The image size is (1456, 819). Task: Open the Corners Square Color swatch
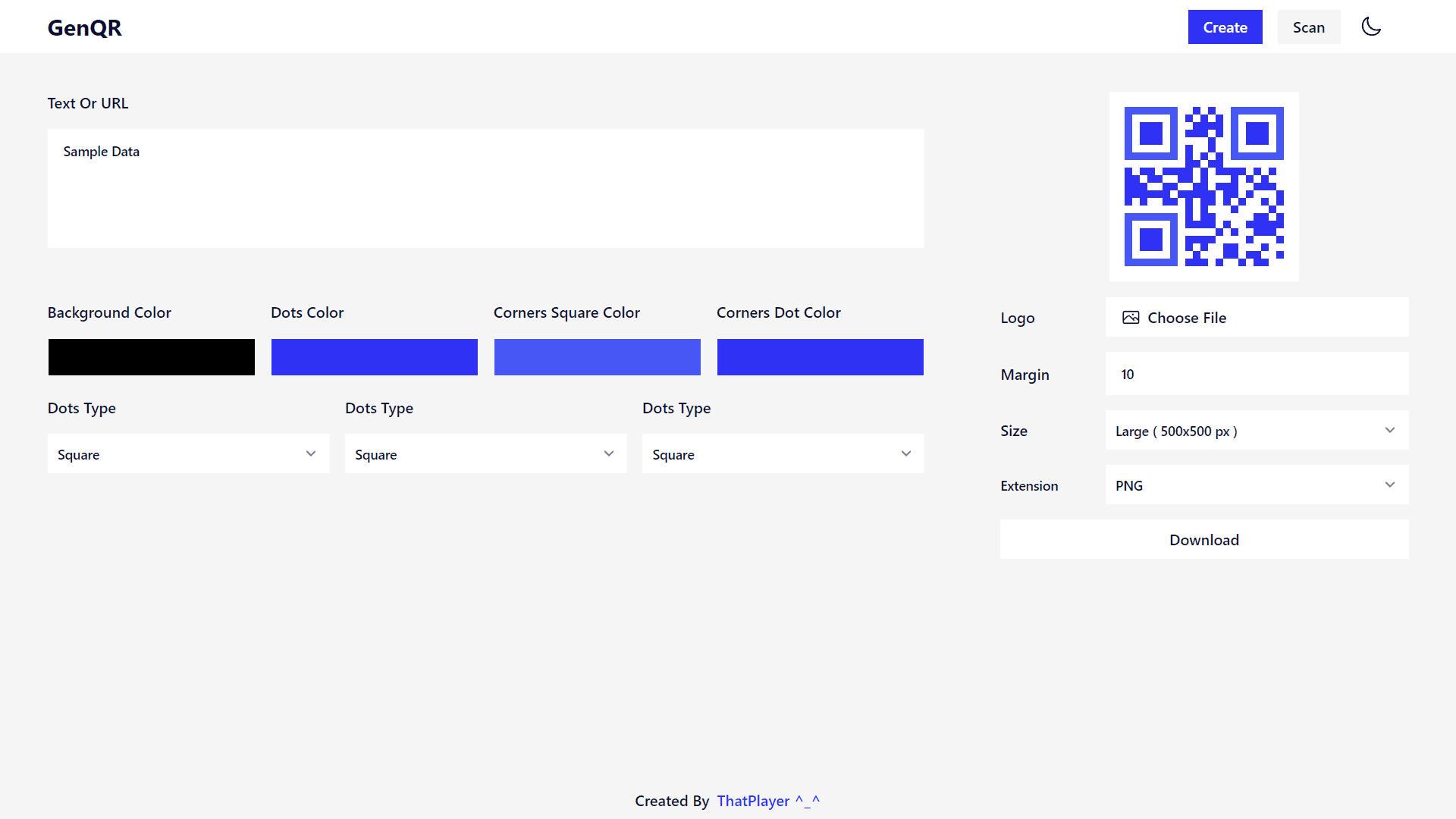click(598, 357)
